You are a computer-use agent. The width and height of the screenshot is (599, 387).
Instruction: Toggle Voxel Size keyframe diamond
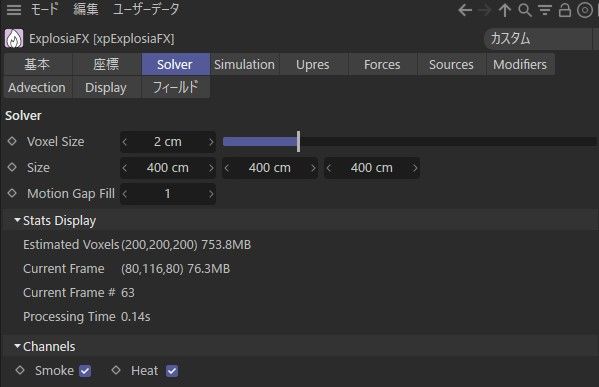12,141
